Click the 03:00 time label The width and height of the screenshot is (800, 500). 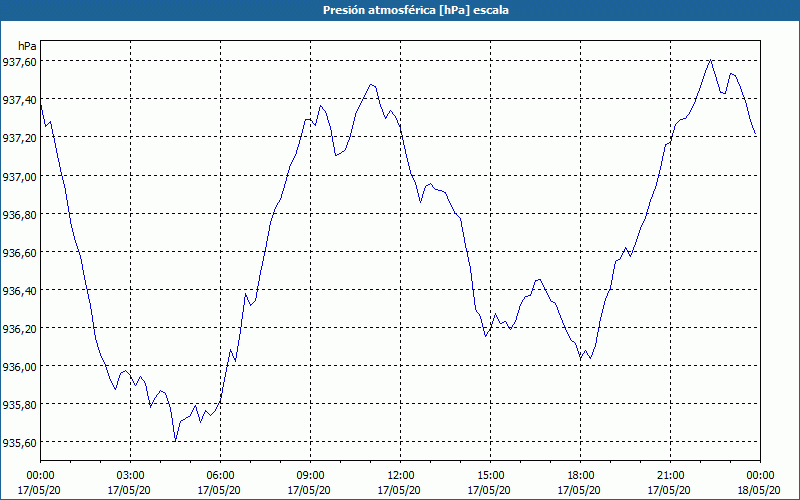pyautogui.click(x=130, y=476)
